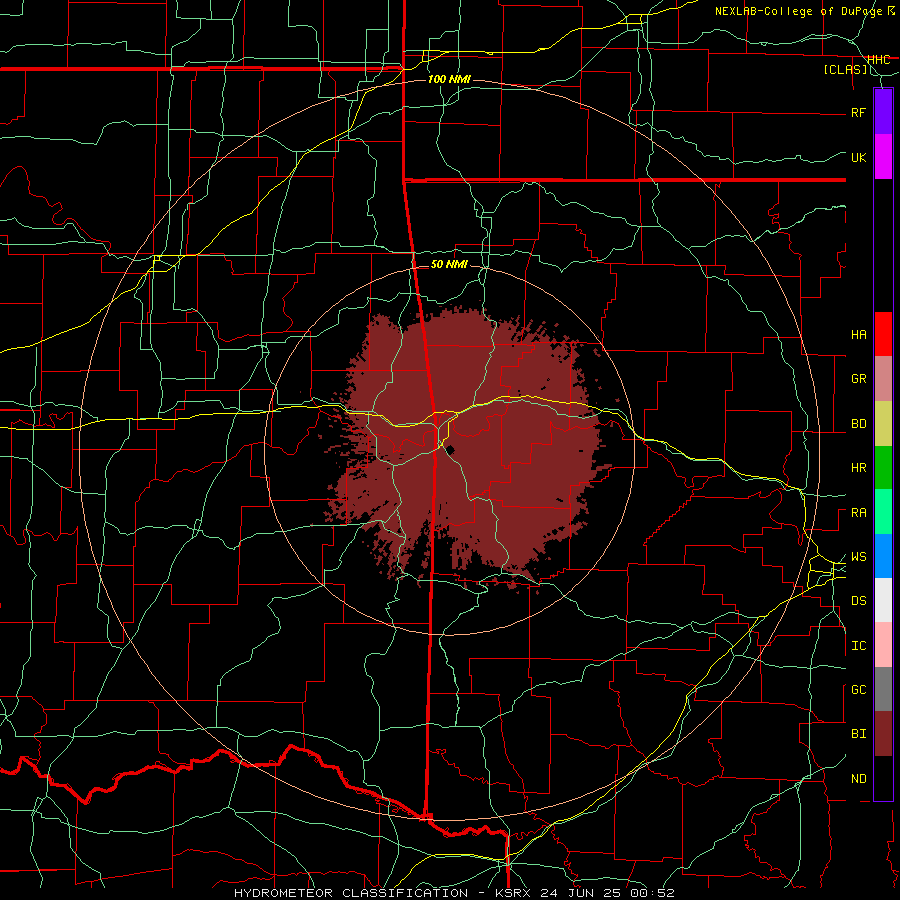Click the mint RA legend color swatch

(883, 512)
